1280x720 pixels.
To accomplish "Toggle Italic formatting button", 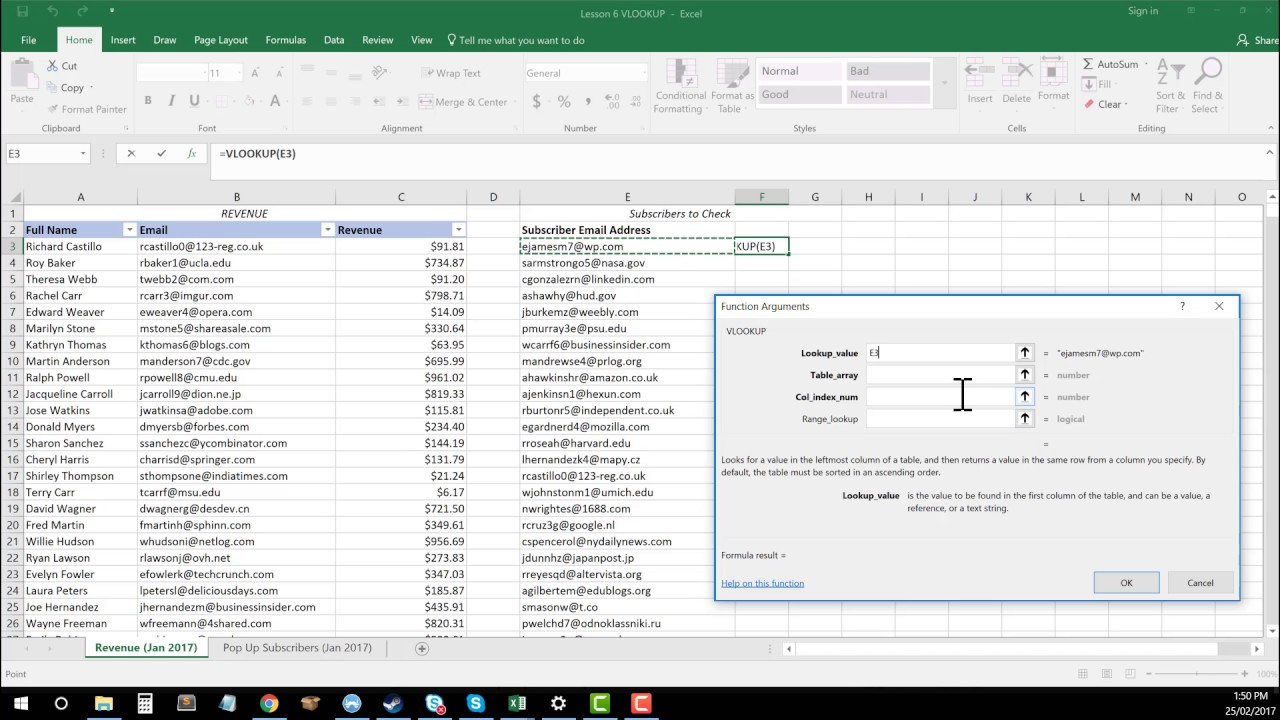I will [171, 101].
